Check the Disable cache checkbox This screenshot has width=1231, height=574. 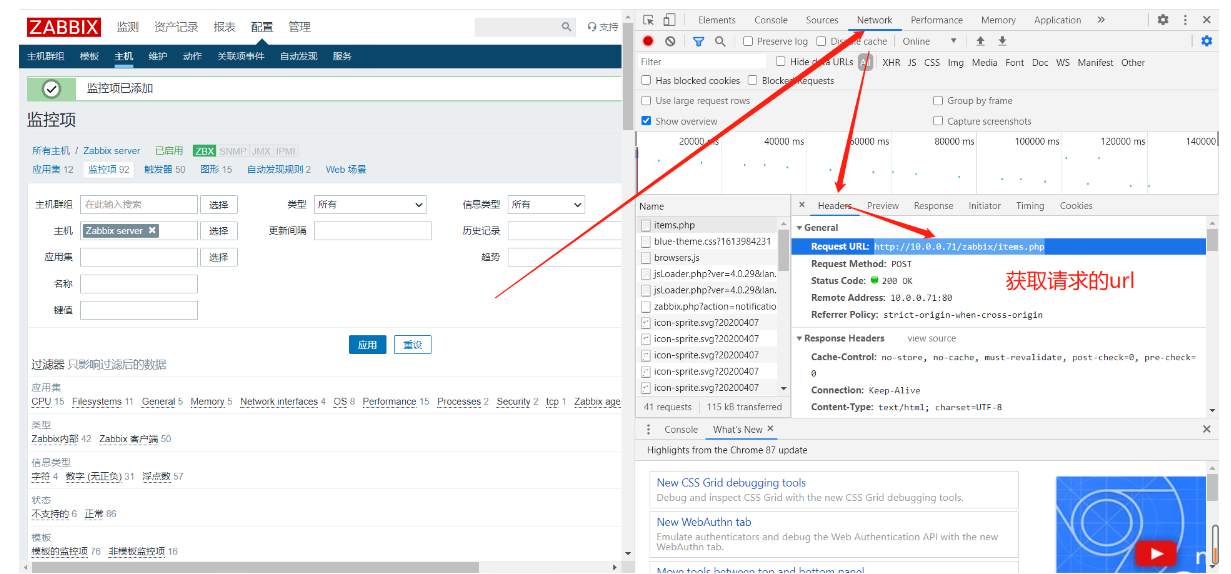821,41
